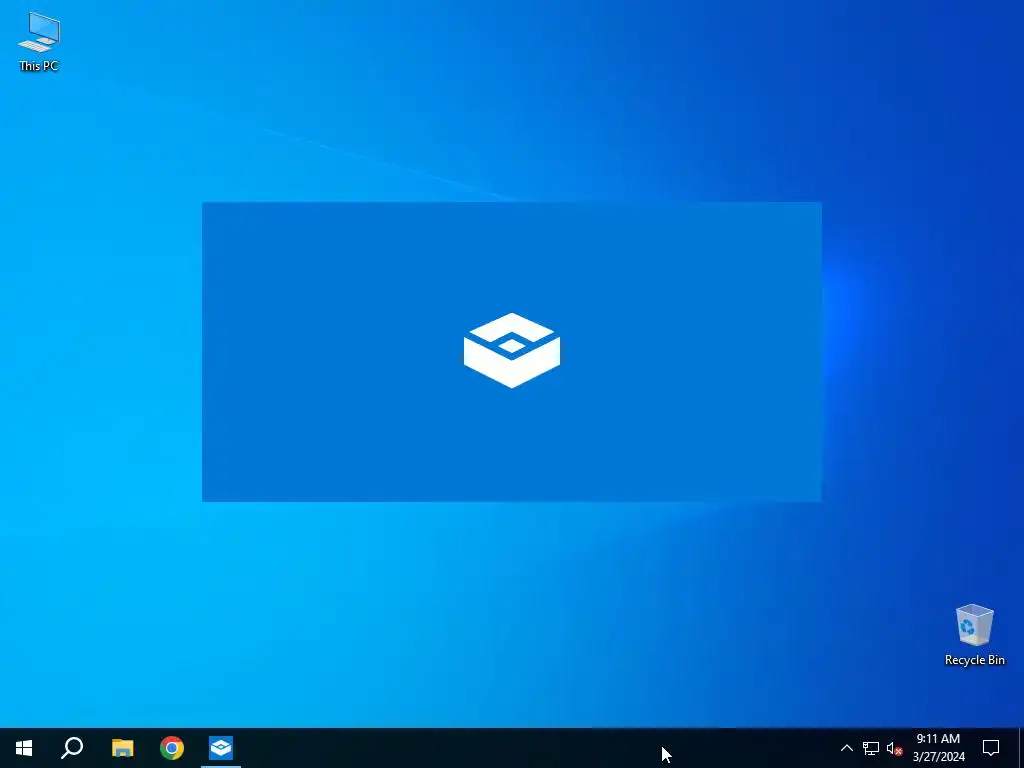1024x768 pixels.
Task: Open the Action Center notifications icon
Action: [x=991, y=748]
